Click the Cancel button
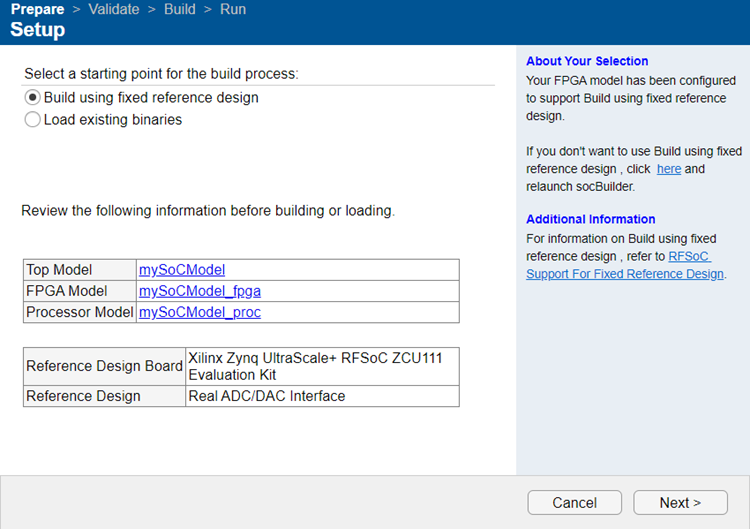Screen dimensions: 750x529 point(574,503)
